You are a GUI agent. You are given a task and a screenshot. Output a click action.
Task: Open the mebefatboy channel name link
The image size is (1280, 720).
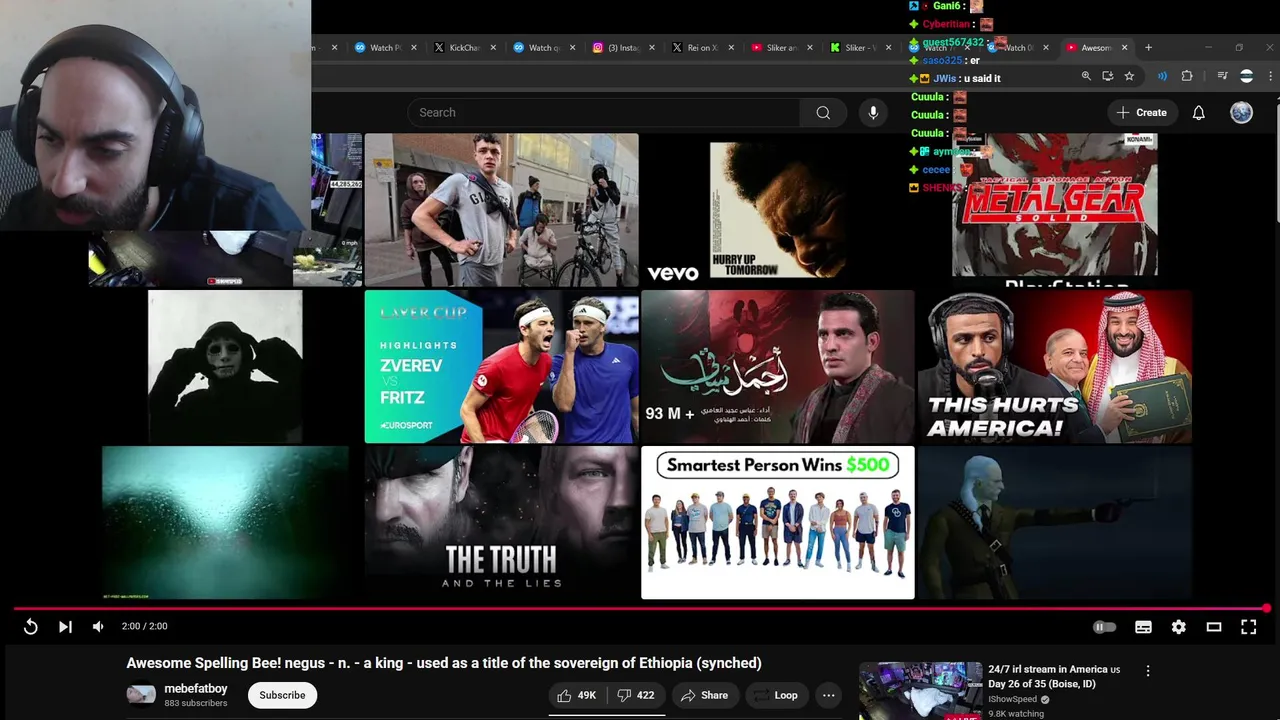(196, 689)
